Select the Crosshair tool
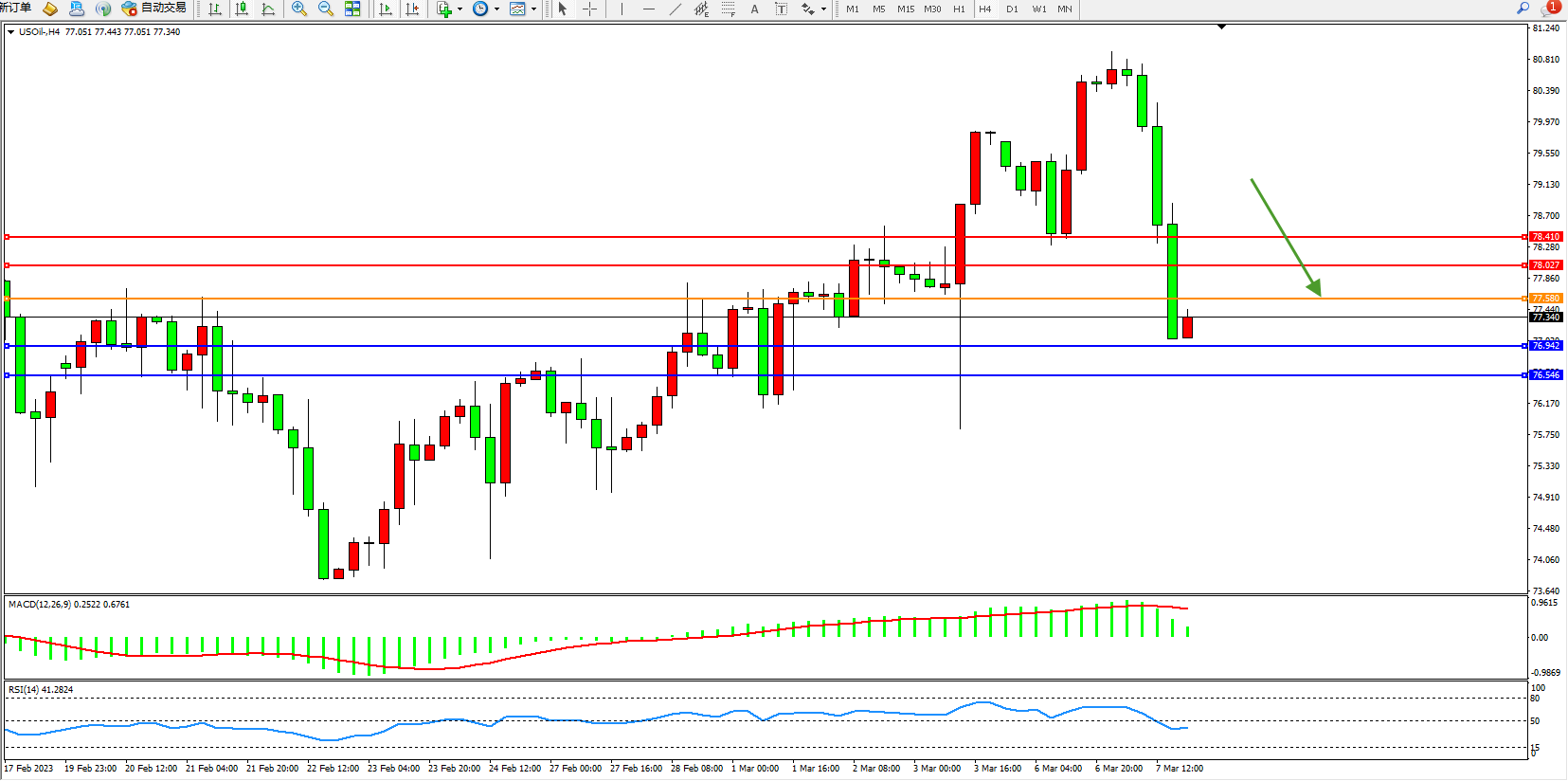This screenshot has width=1568, height=781. (589, 9)
